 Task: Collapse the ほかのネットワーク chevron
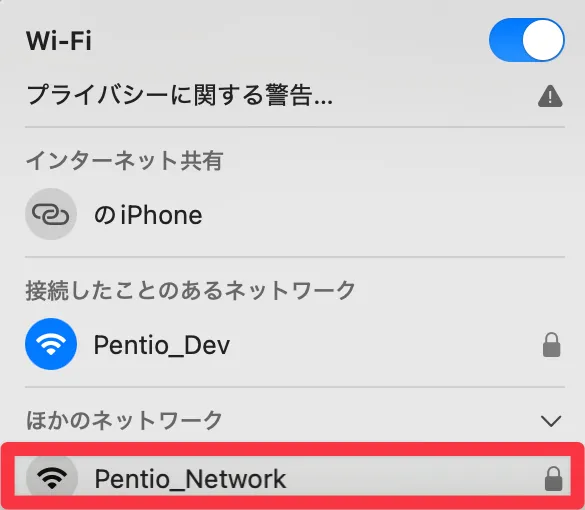[x=551, y=421]
